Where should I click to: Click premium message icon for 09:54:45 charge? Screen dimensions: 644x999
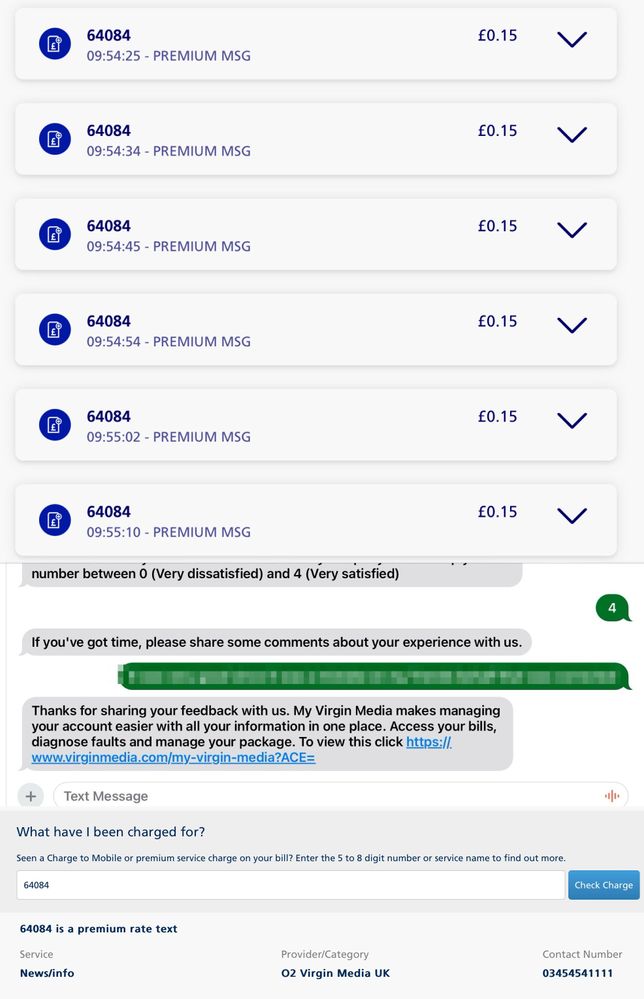(55, 234)
